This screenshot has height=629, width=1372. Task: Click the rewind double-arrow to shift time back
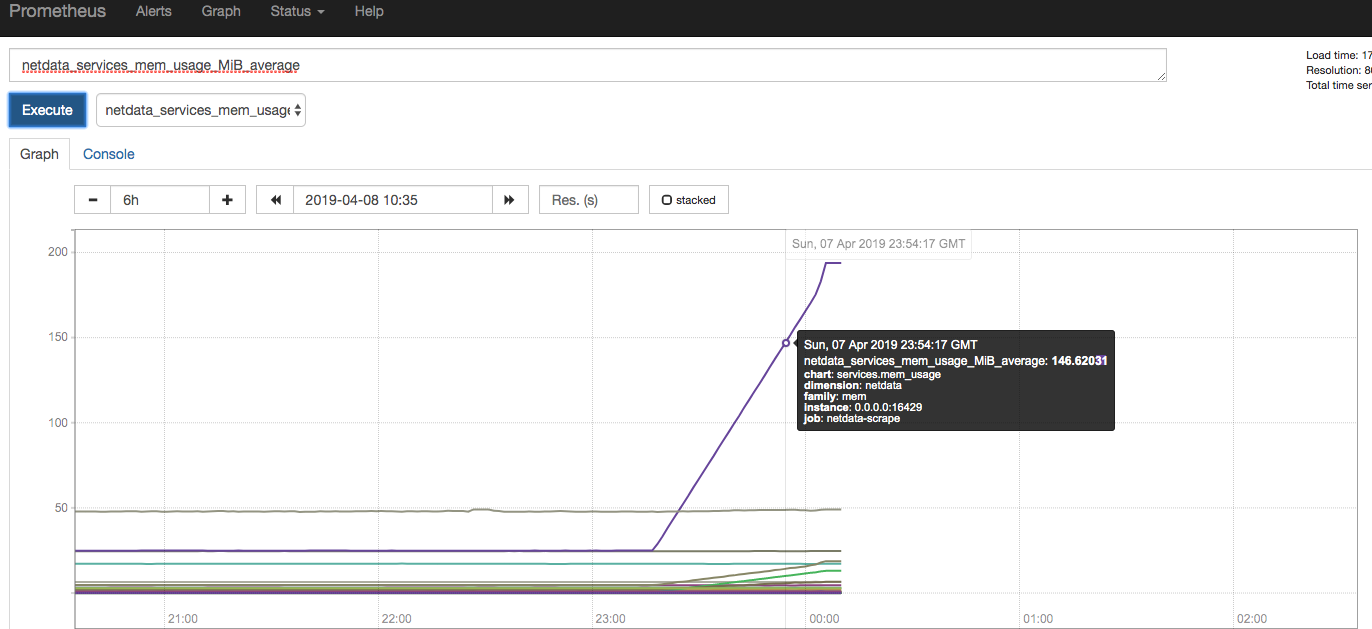[x=274, y=199]
